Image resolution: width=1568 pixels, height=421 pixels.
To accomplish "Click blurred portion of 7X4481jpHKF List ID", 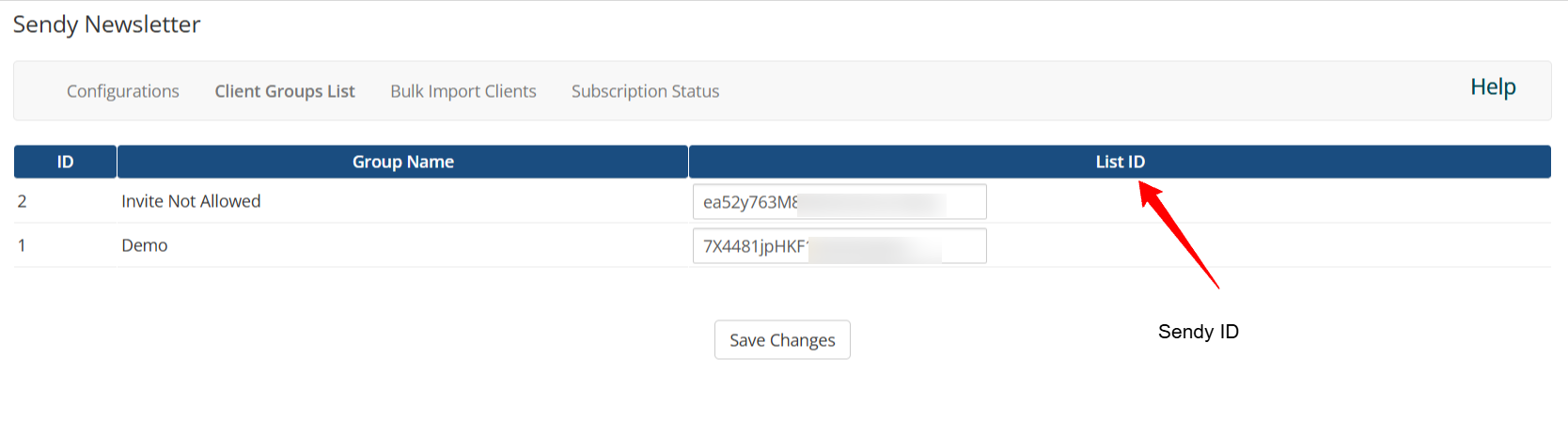I will click(x=874, y=246).
